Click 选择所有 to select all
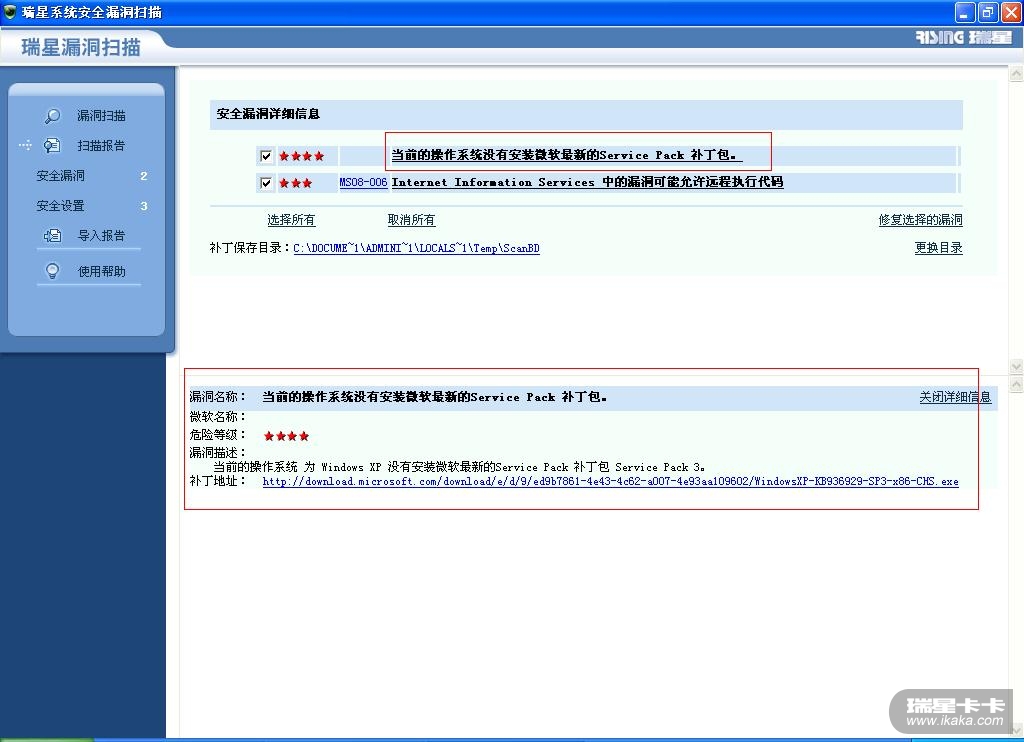The width and height of the screenshot is (1024, 742). (x=291, y=219)
